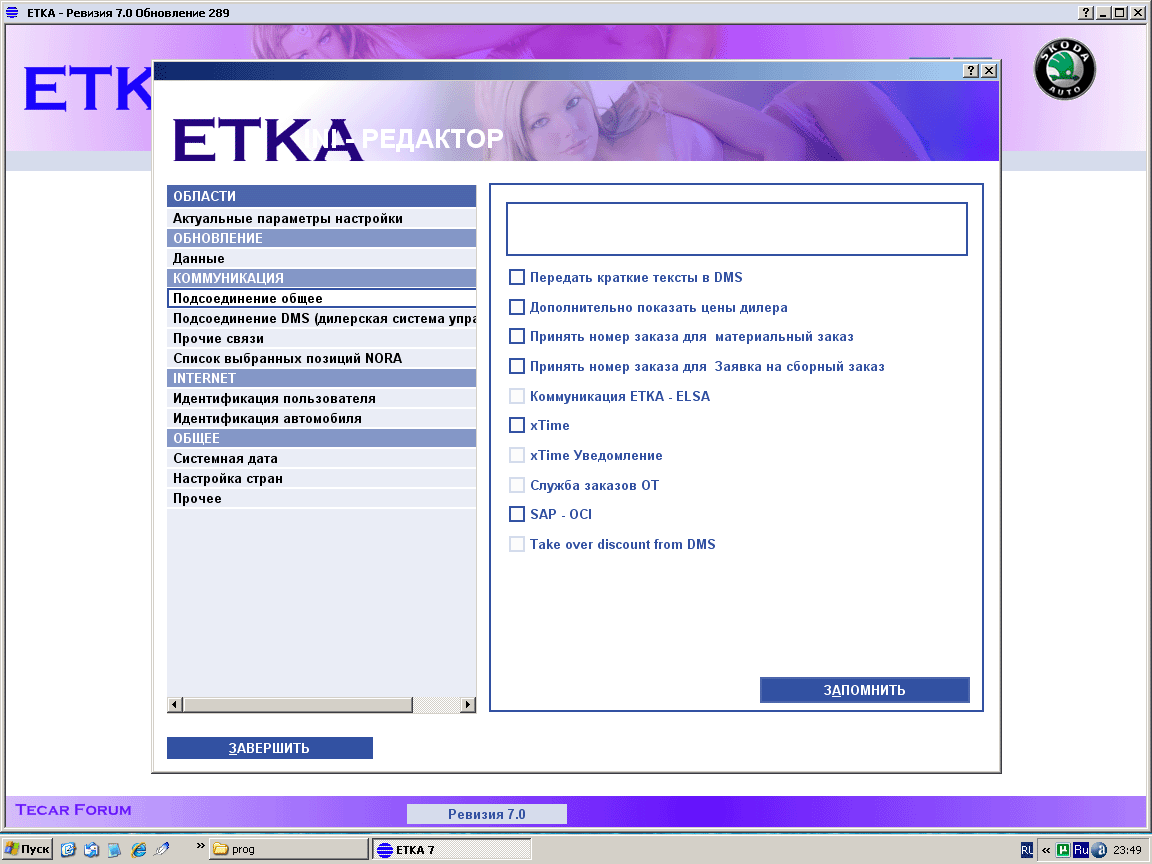Expand quick launch overflow chevron
Screen dimensions: 1152x864
(201, 846)
